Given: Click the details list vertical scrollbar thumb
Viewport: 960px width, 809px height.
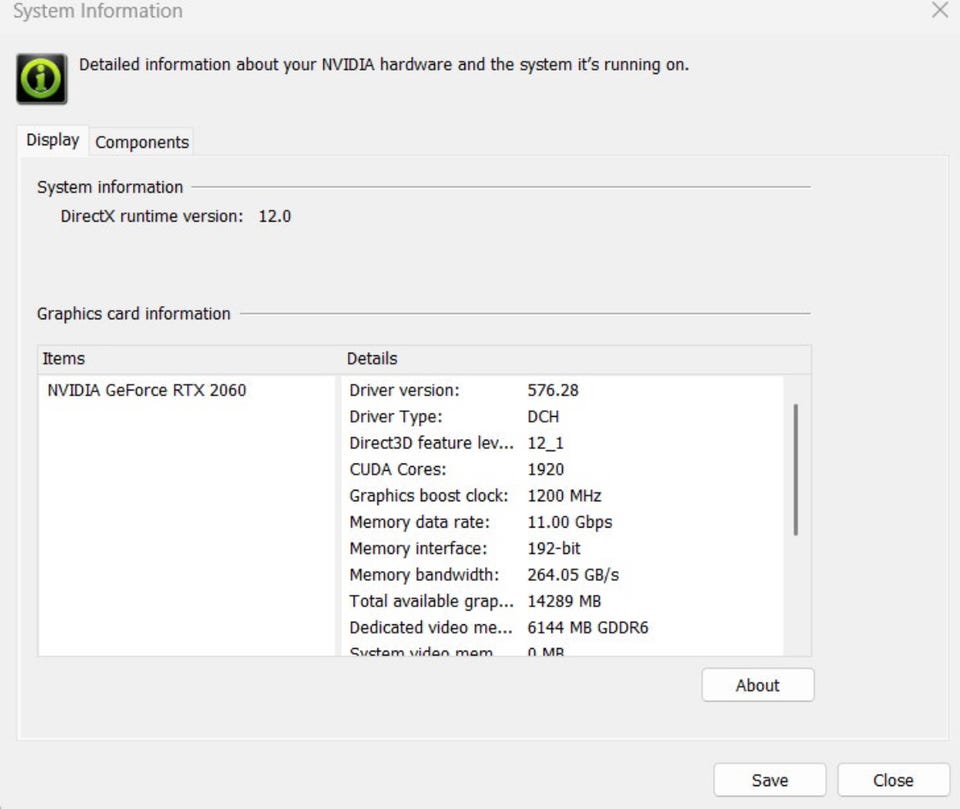Looking at the screenshot, I should point(795,468).
